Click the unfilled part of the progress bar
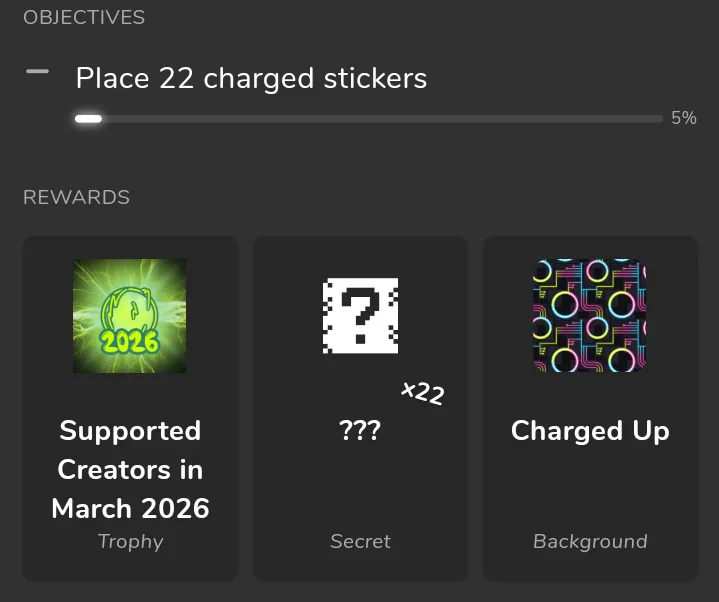Screen dimensions: 719x602 click(x=380, y=119)
